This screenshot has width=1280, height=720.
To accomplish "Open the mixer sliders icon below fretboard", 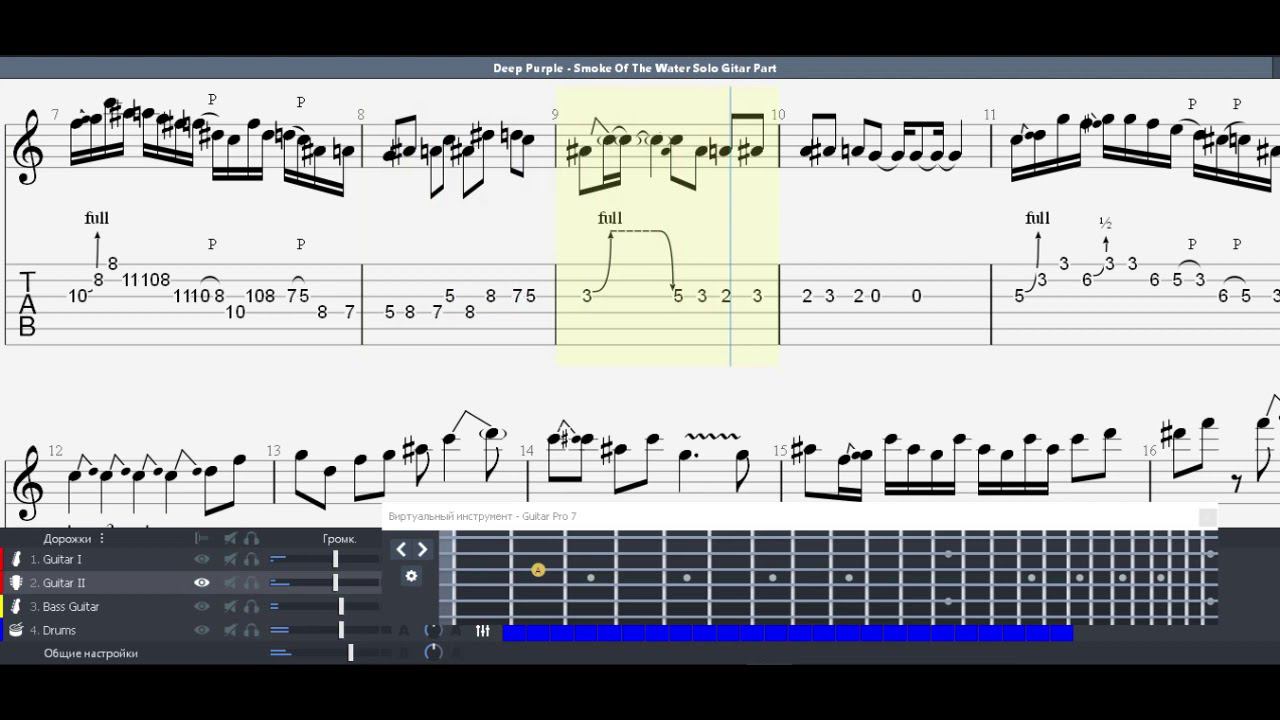I will 483,631.
